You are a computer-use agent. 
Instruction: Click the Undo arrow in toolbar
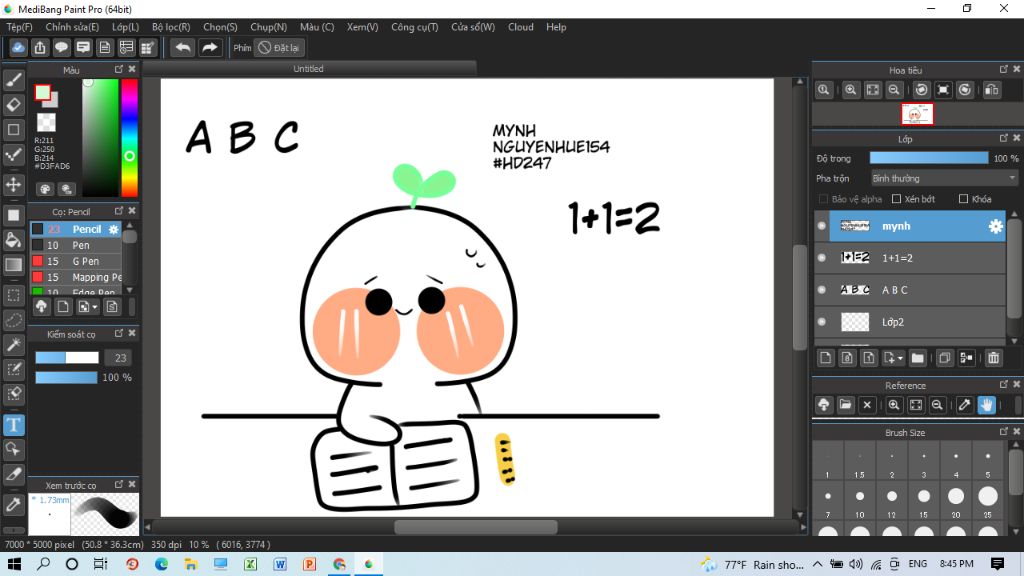click(x=183, y=48)
